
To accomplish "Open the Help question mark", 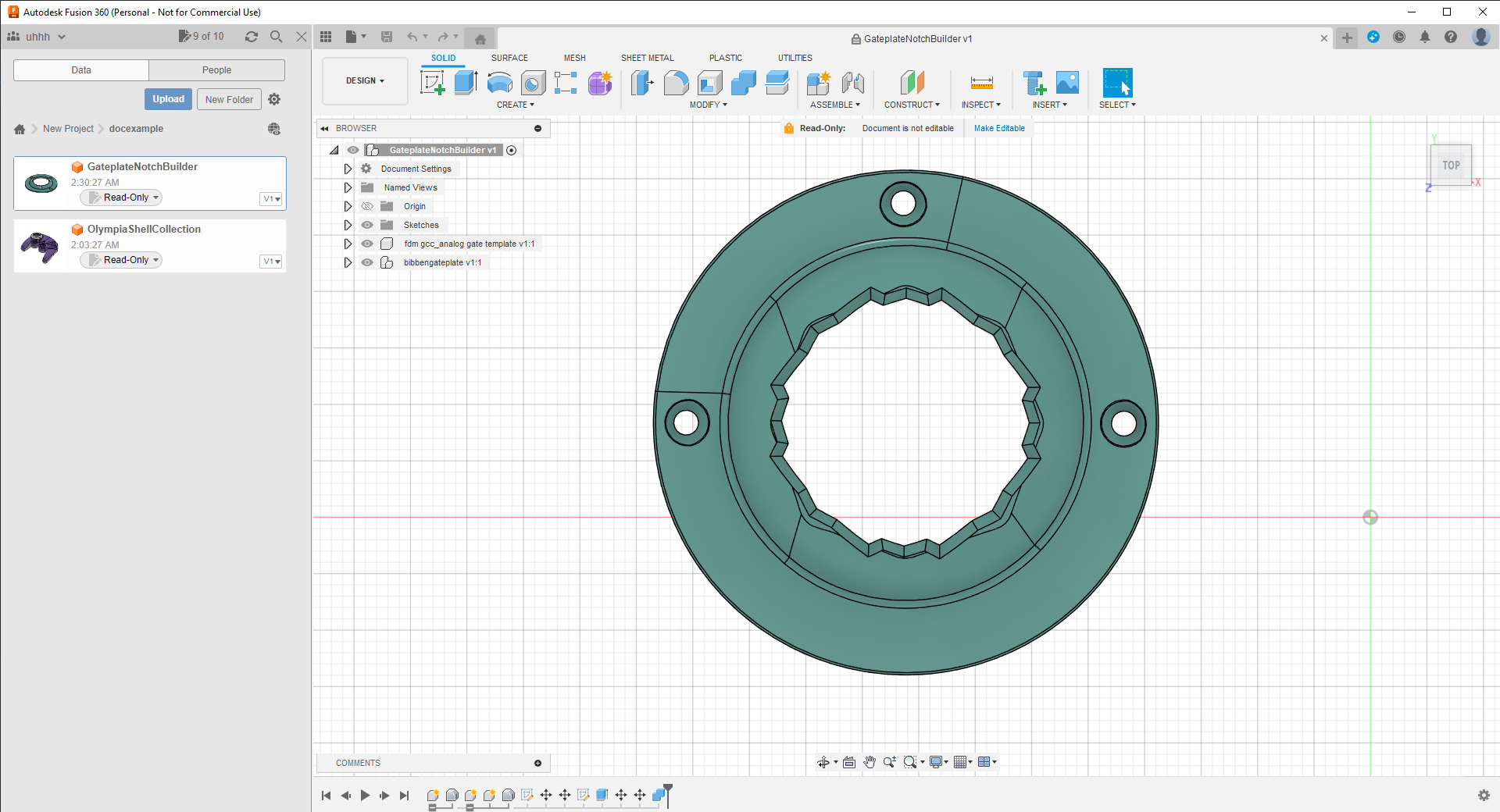I will tap(1451, 37).
